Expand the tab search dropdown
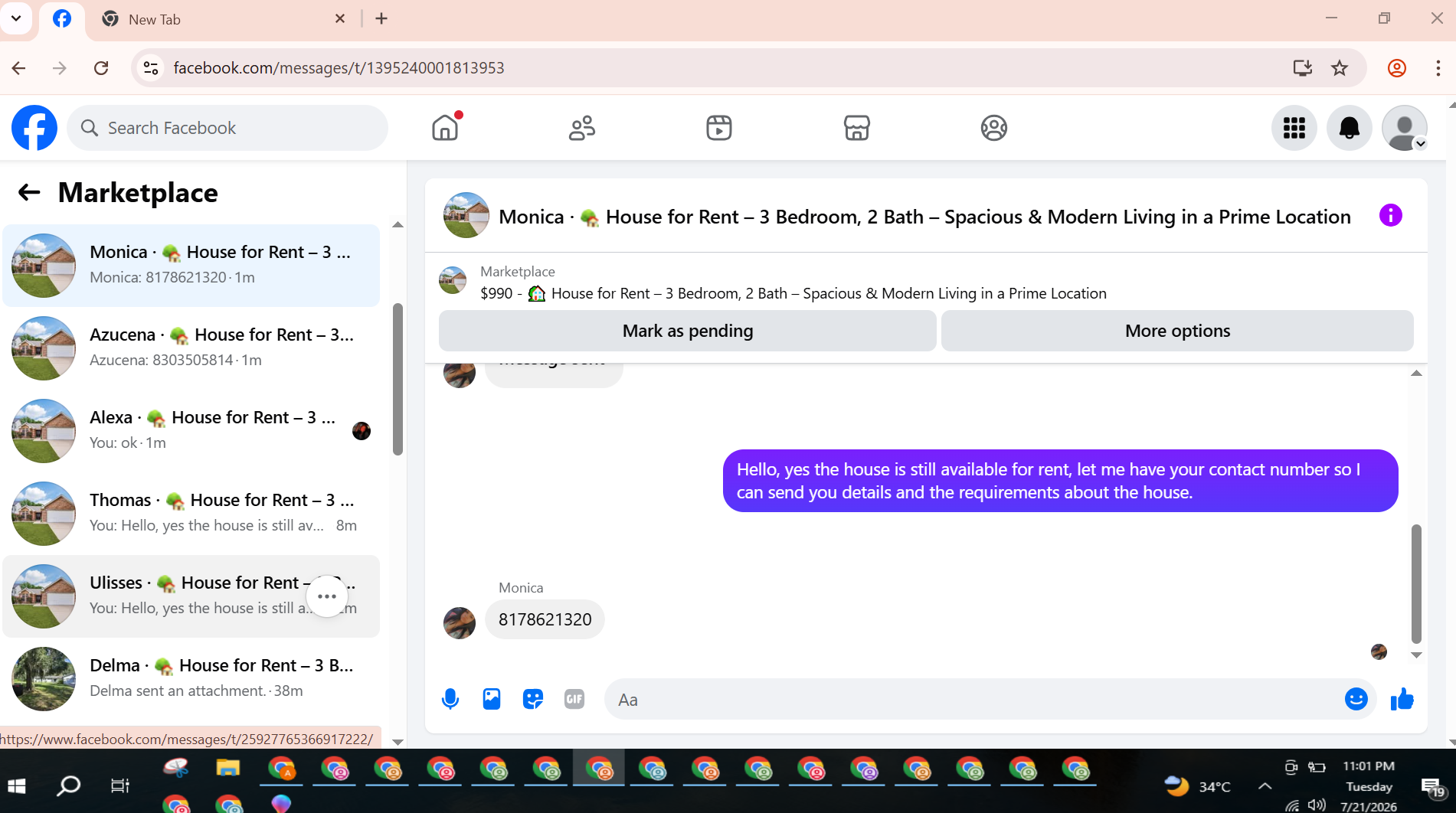1456x813 pixels. [15, 18]
